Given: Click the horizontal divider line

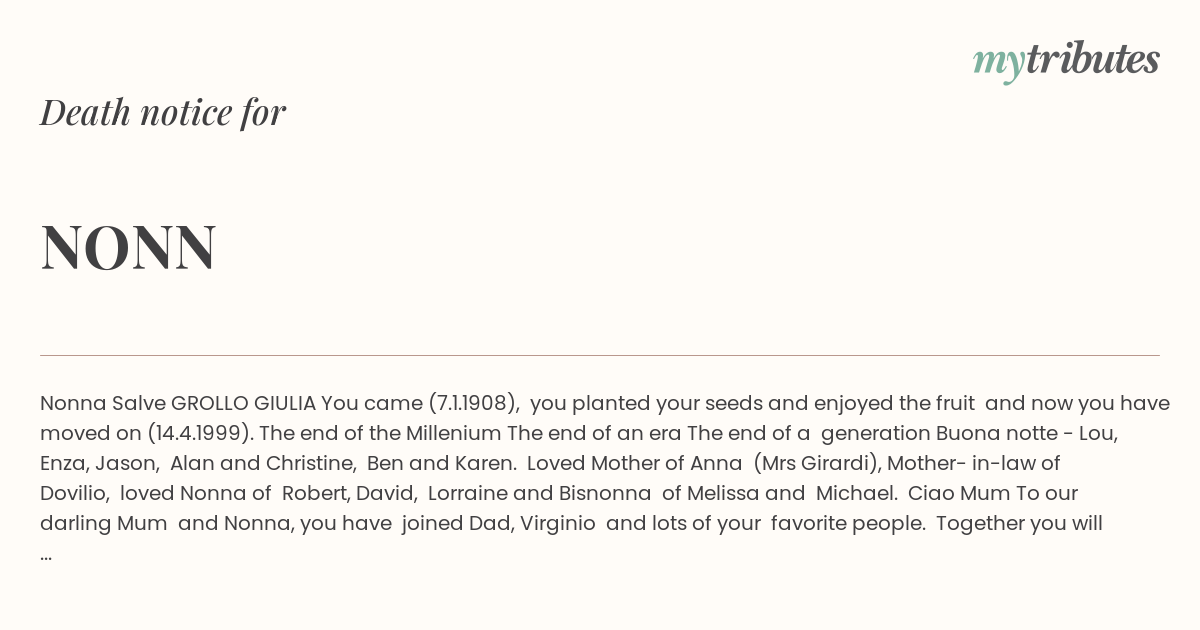Looking at the screenshot, I should (x=600, y=355).
